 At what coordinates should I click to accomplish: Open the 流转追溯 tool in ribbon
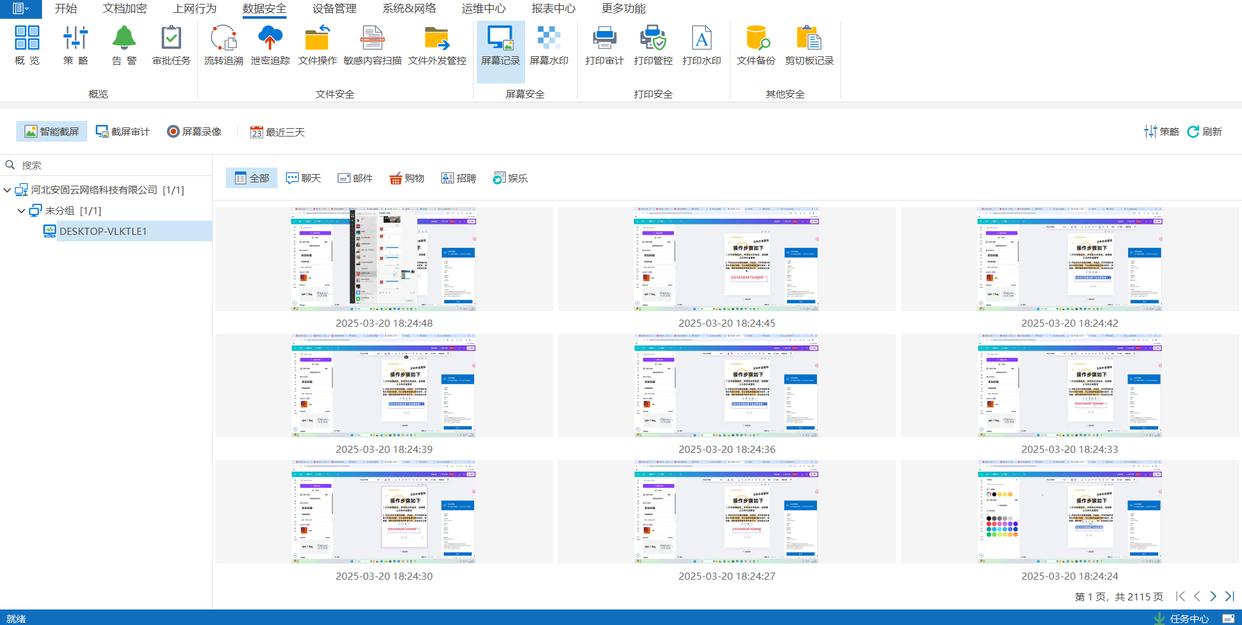223,40
